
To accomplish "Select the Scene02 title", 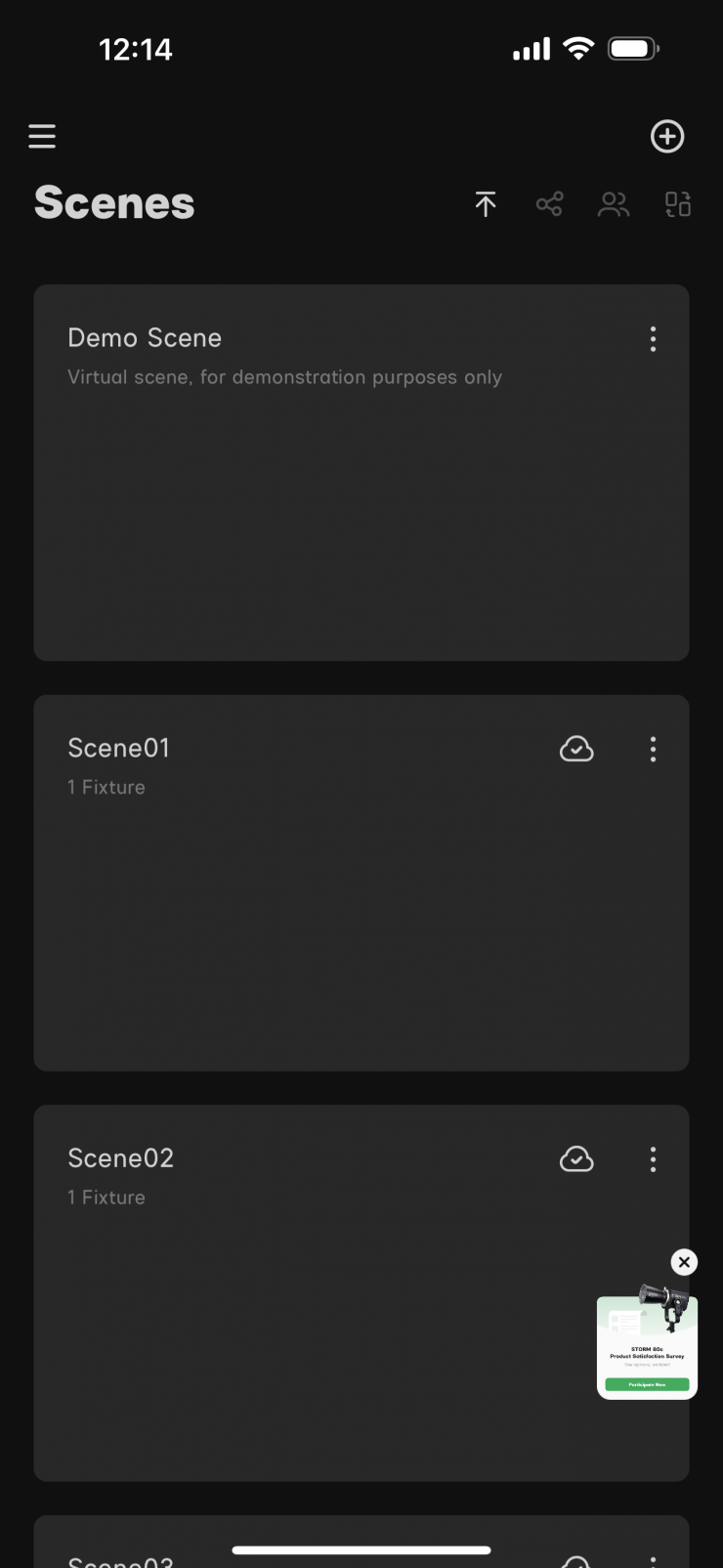I will [120, 1158].
